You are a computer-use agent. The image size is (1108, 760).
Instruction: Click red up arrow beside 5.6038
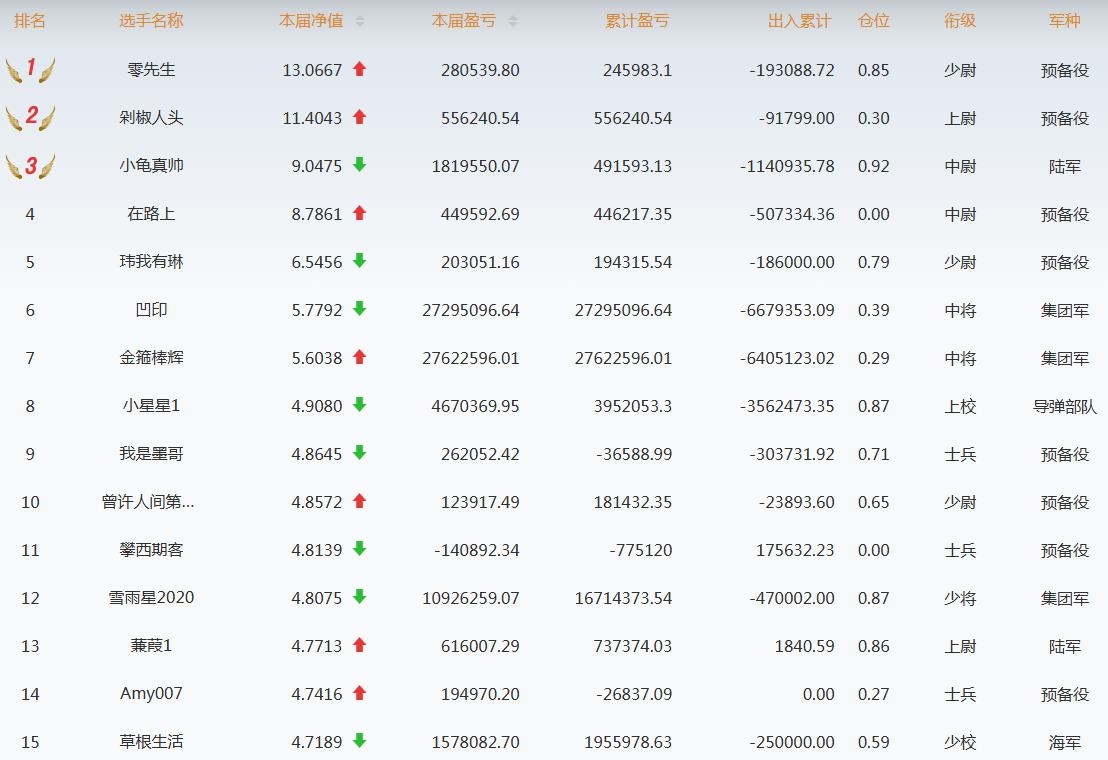(x=360, y=357)
